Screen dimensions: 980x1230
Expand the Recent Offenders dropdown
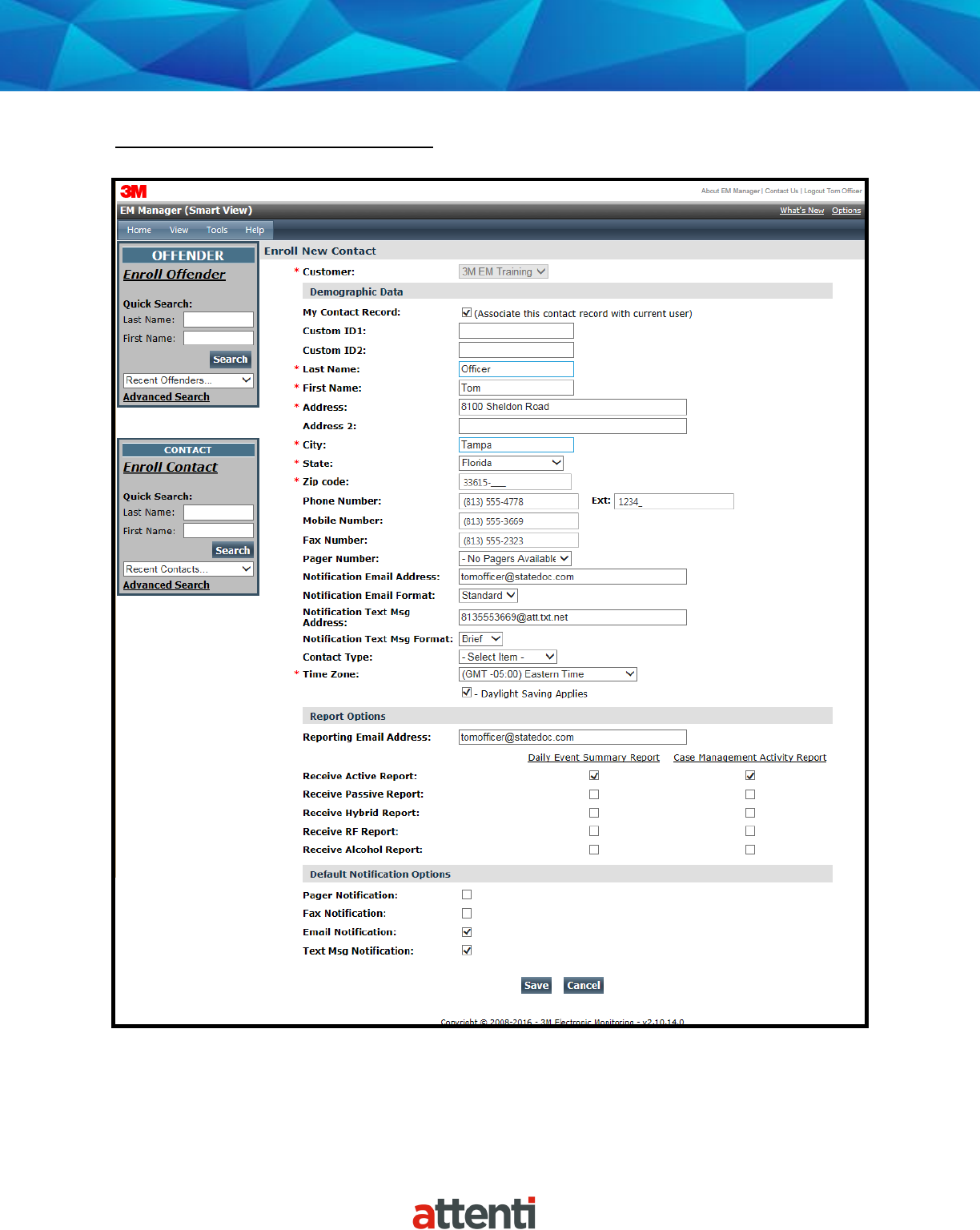point(189,380)
